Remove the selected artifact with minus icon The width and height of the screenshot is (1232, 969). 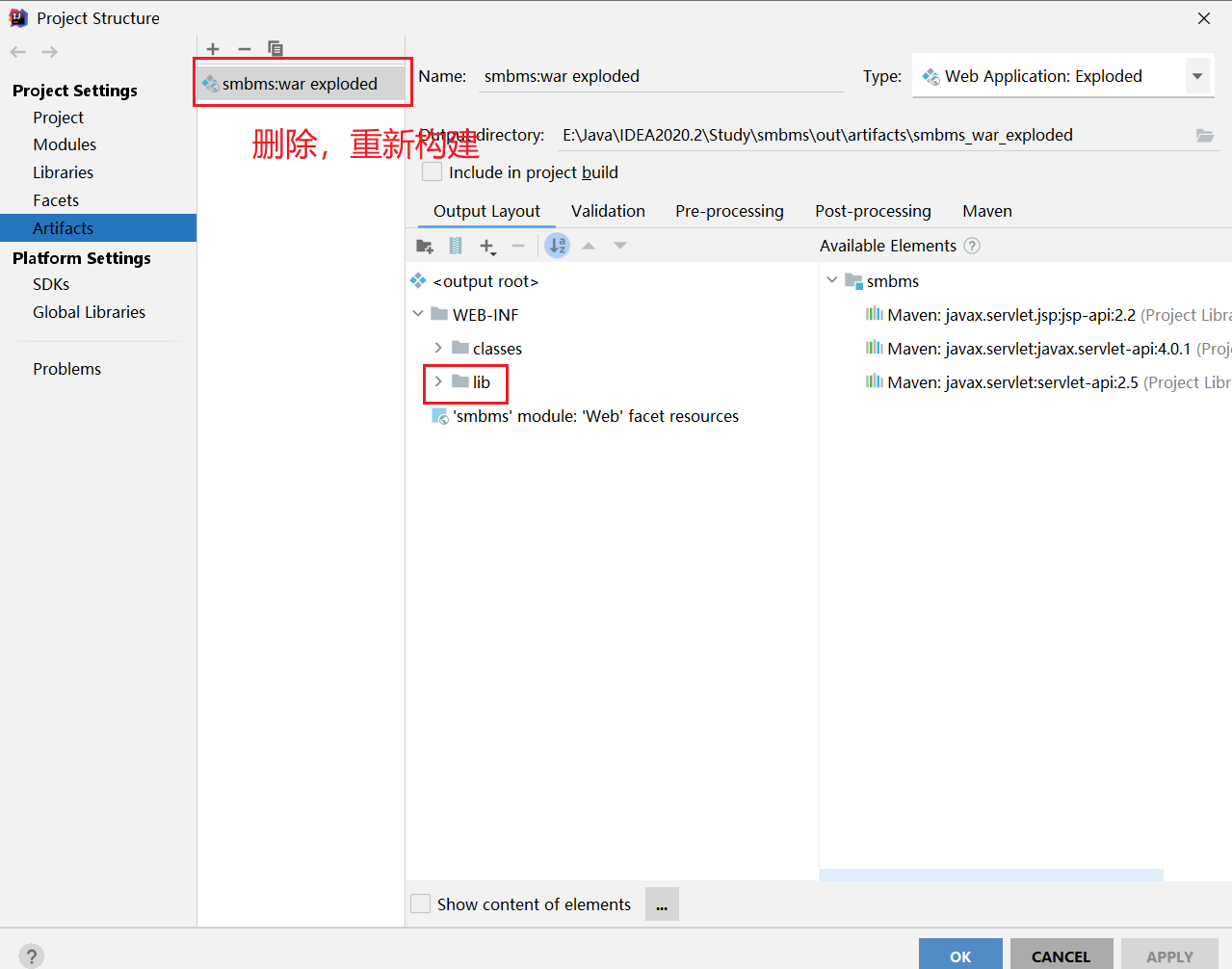245,49
